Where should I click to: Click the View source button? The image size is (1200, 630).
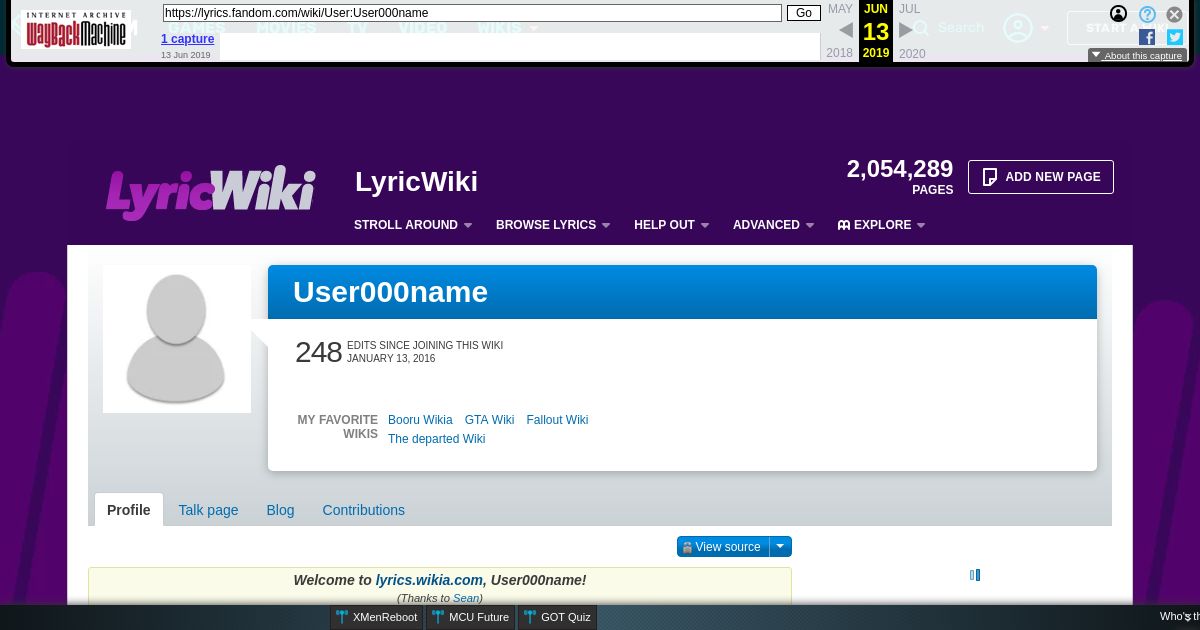(723, 547)
